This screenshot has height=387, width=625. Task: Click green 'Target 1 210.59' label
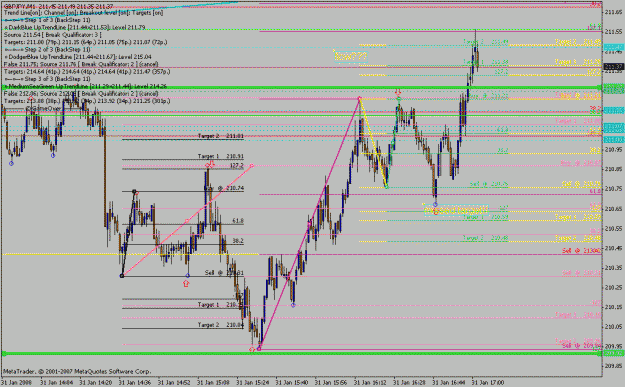point(485,217)
